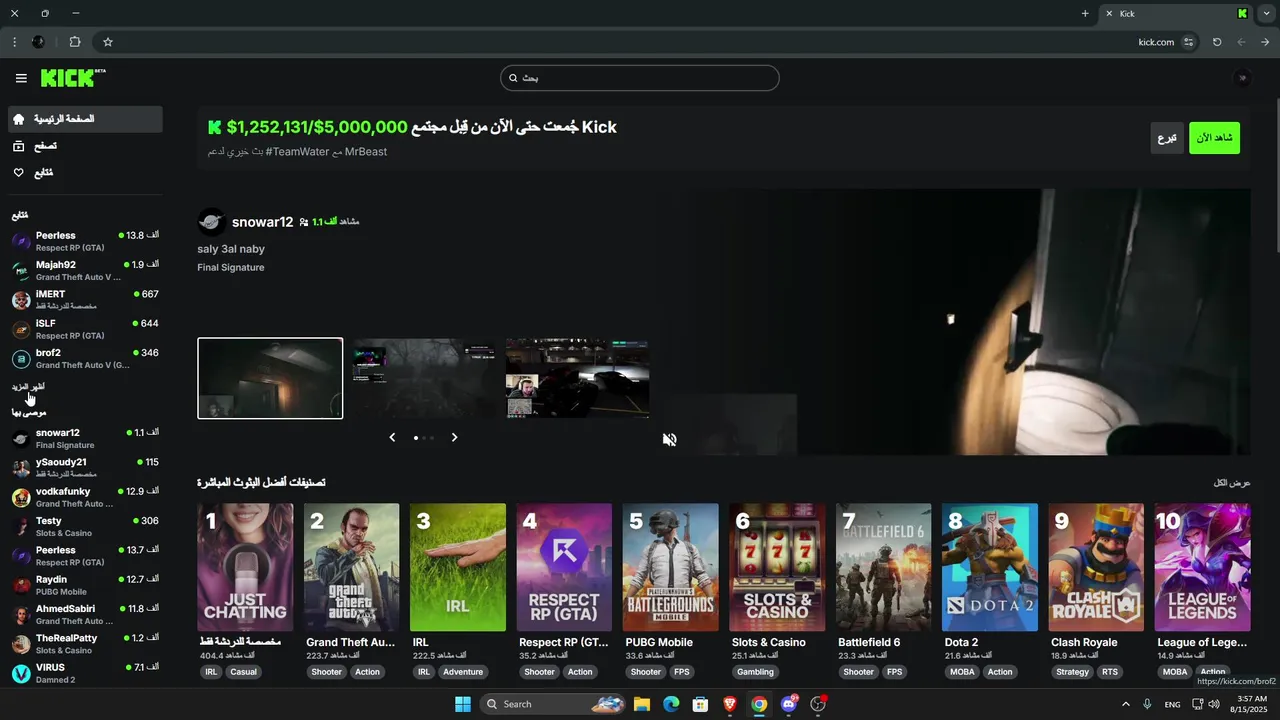Open Brave browser from taskbar

tap(730, 704)
